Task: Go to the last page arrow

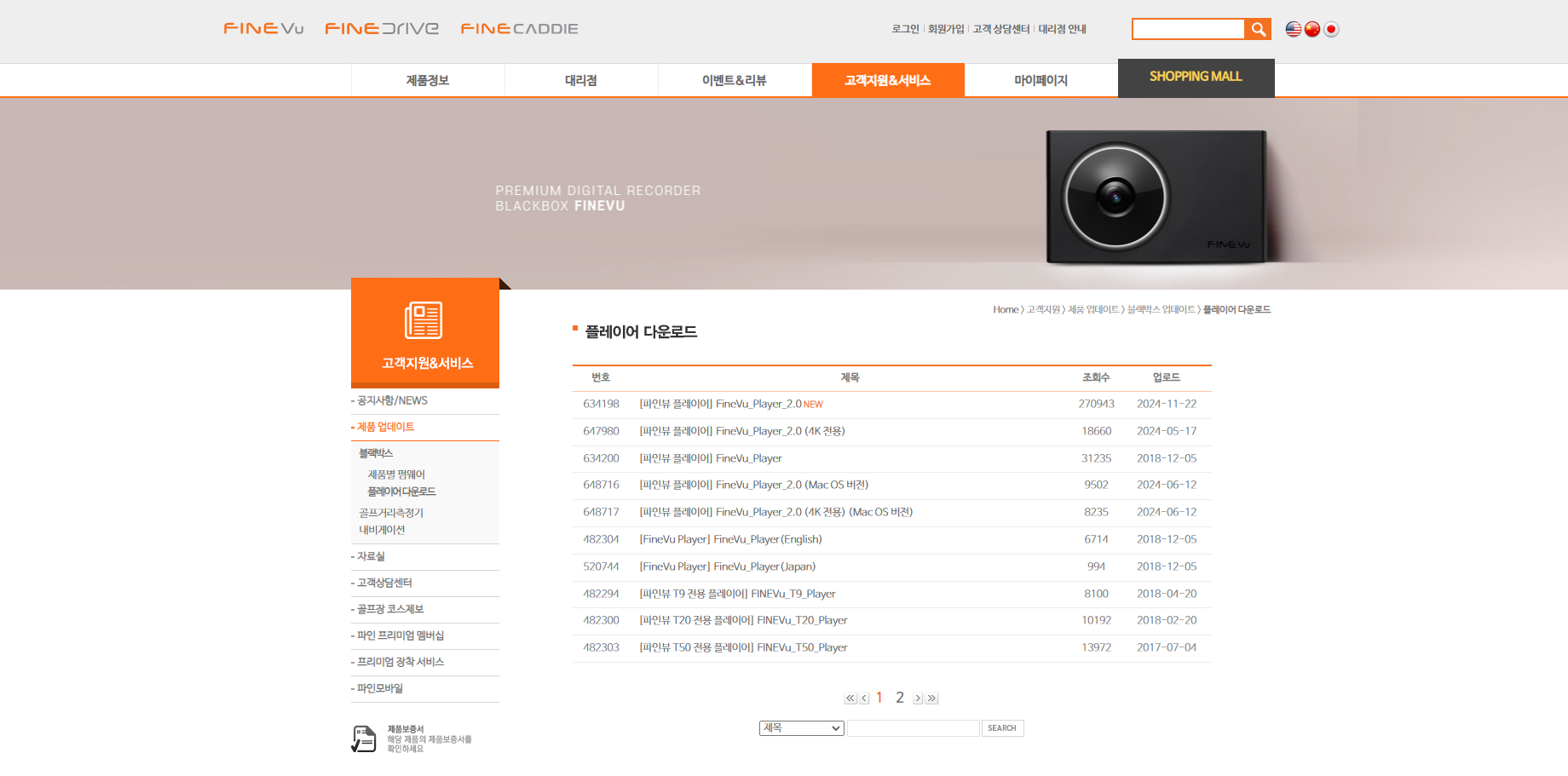Action: 932,698
